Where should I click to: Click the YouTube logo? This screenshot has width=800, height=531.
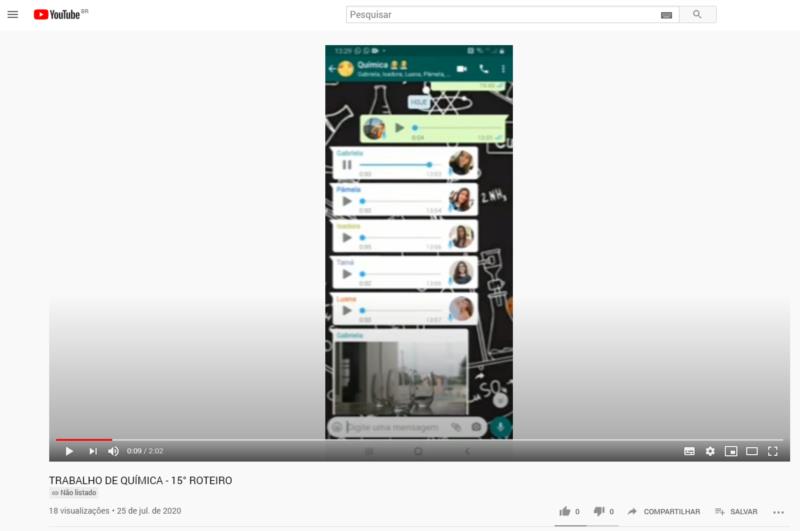coord(60,15)
